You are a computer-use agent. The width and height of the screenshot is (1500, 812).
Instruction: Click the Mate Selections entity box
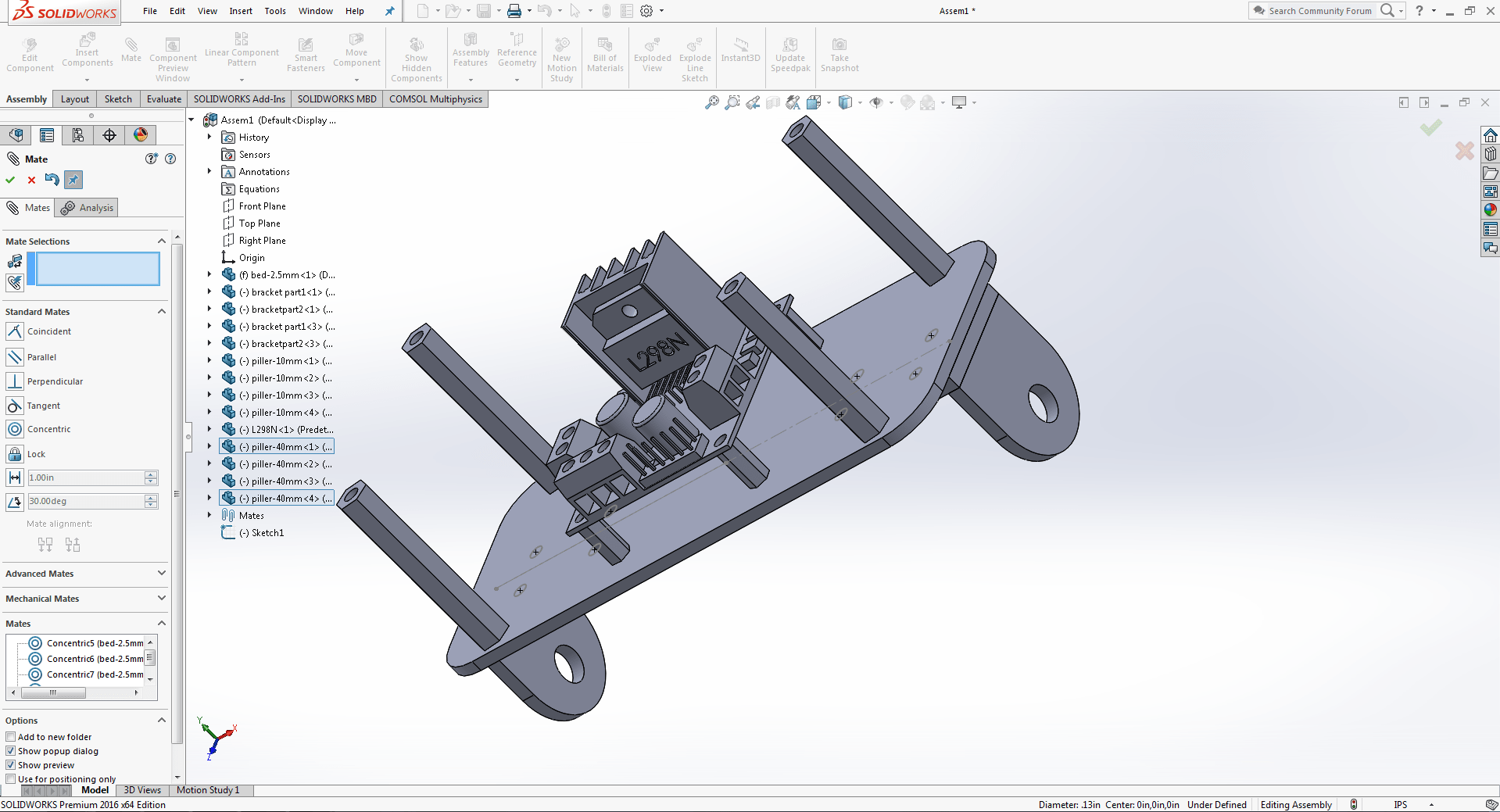(x=98, y=269)
